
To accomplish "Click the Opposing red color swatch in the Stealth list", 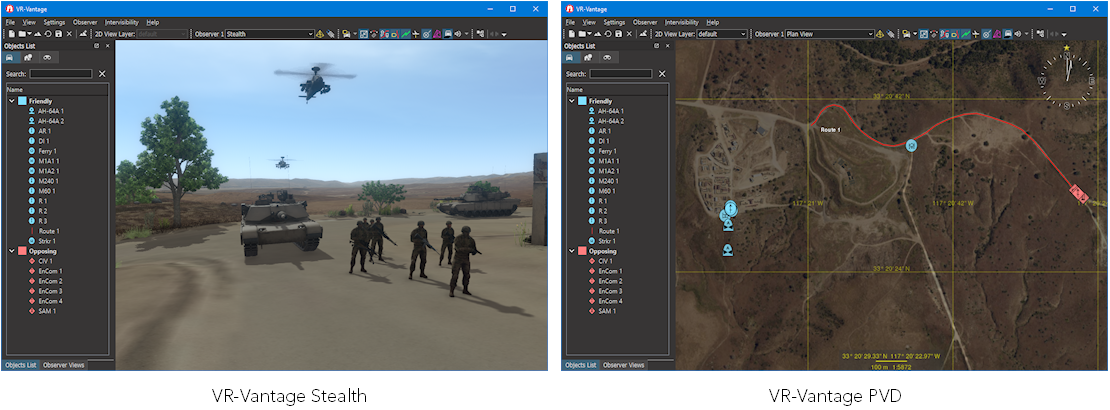I will 23,251.
